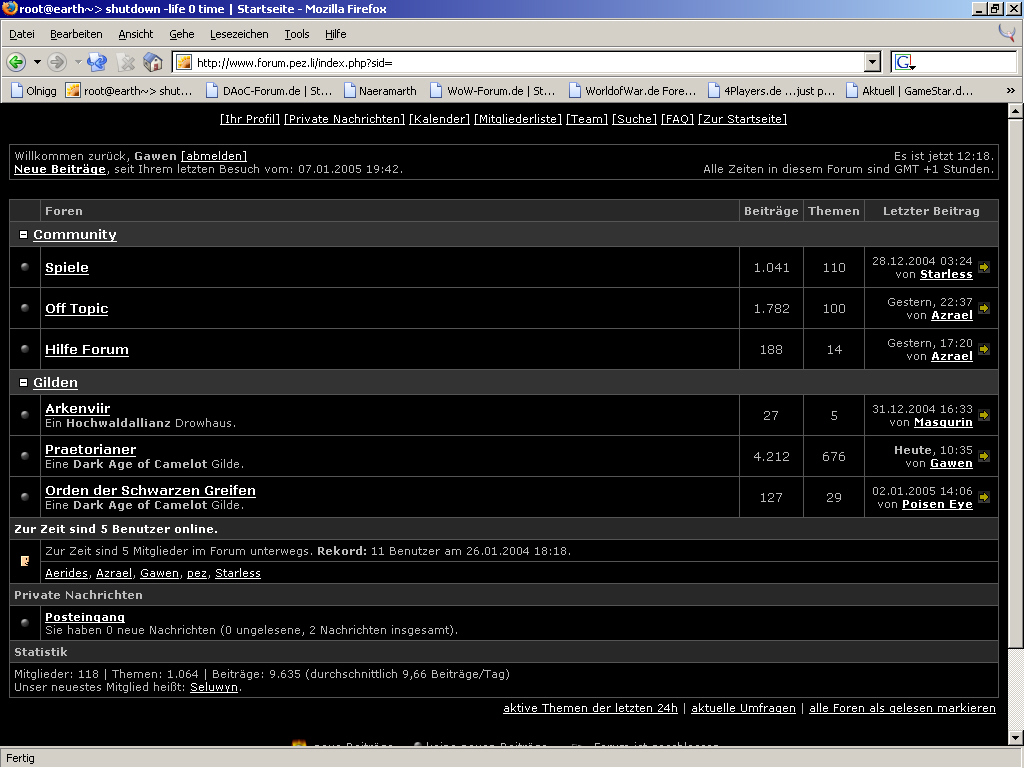The image size is (1024, 768).
Task: Open last post arrow in Praetorianer row
Action: 984,457
